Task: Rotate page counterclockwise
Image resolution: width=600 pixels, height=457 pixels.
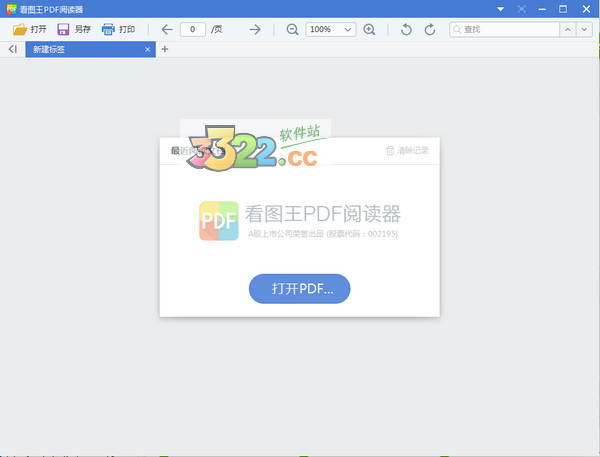Action: [x=406, y=29]
